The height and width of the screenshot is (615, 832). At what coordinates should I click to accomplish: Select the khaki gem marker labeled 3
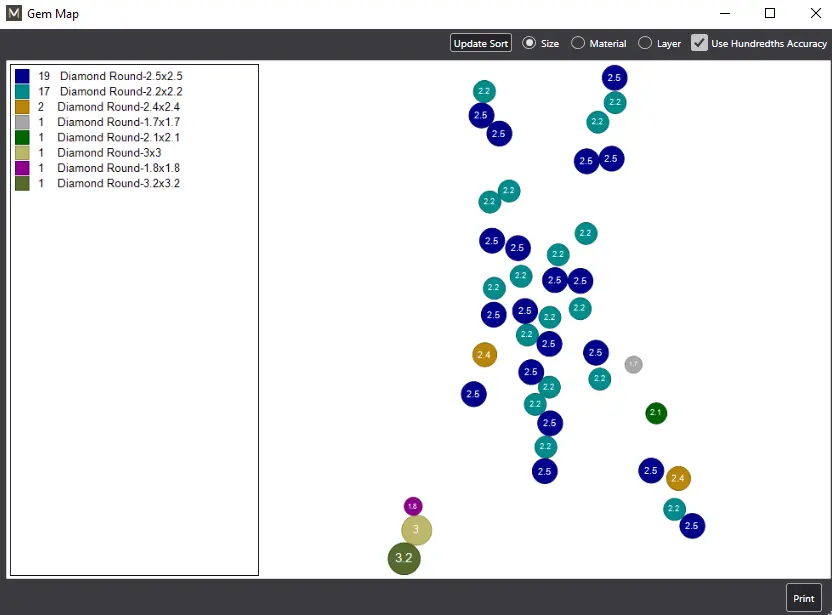pos(416,530)
